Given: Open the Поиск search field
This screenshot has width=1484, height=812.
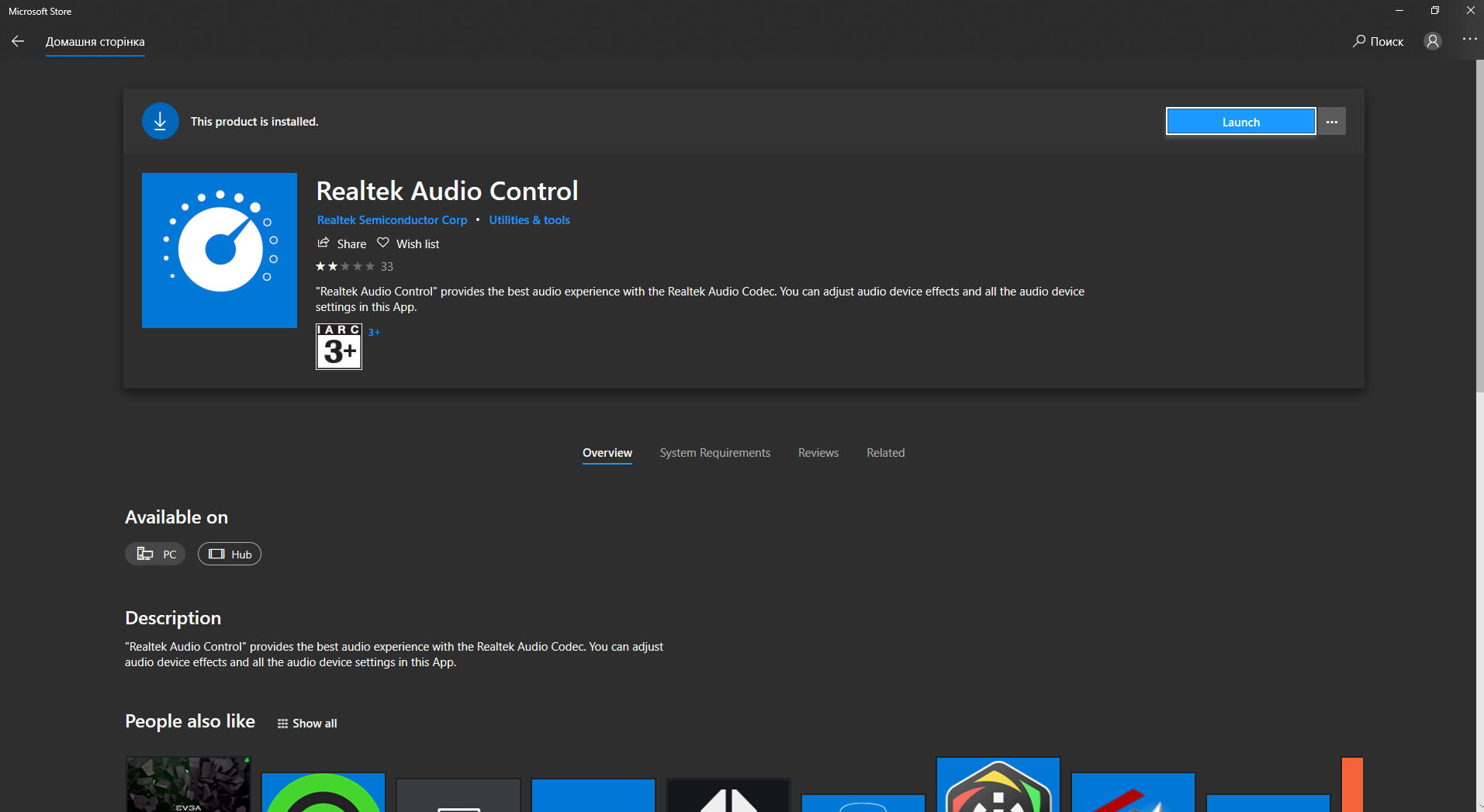Looking at the screenshot, I should pyautogui.click(x=1378, y=41).
